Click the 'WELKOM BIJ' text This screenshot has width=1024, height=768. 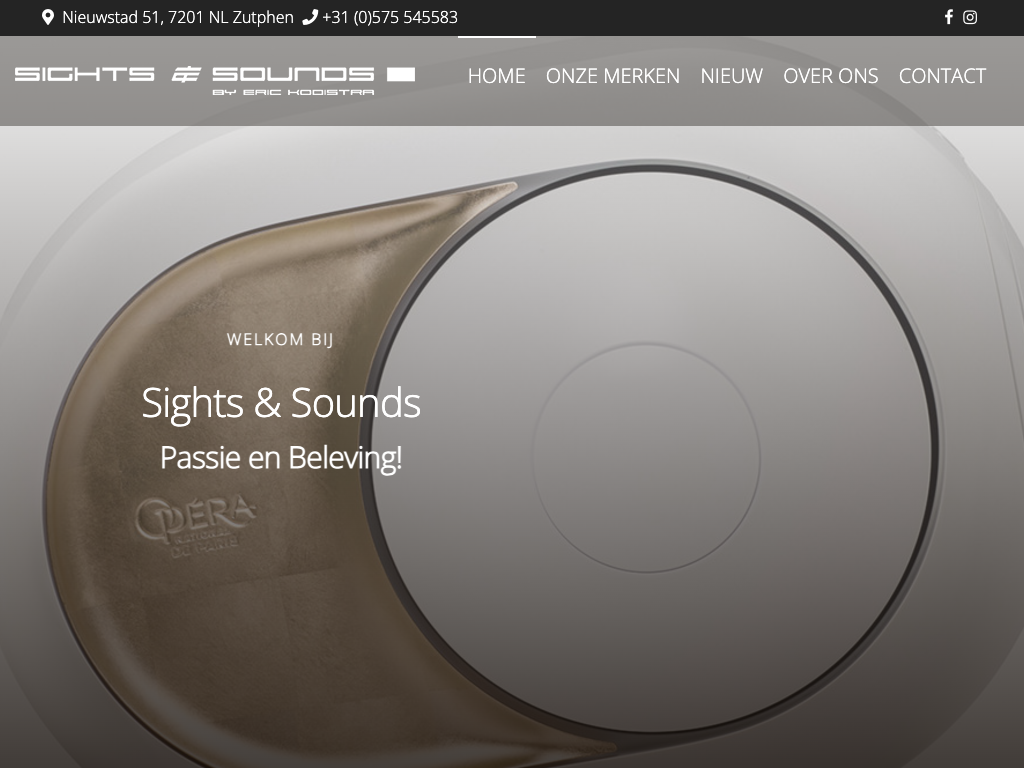click(x=280, y=340)
